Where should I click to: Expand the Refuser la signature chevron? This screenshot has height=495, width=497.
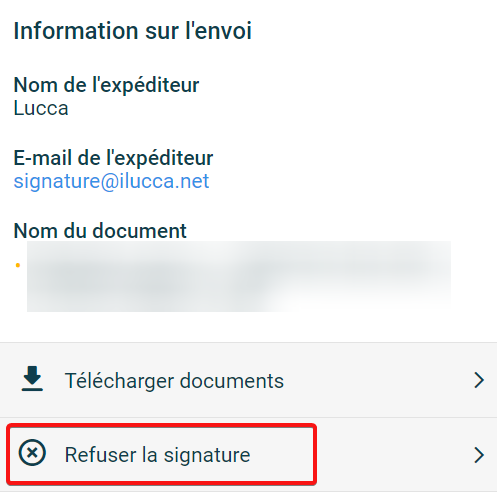479,455
